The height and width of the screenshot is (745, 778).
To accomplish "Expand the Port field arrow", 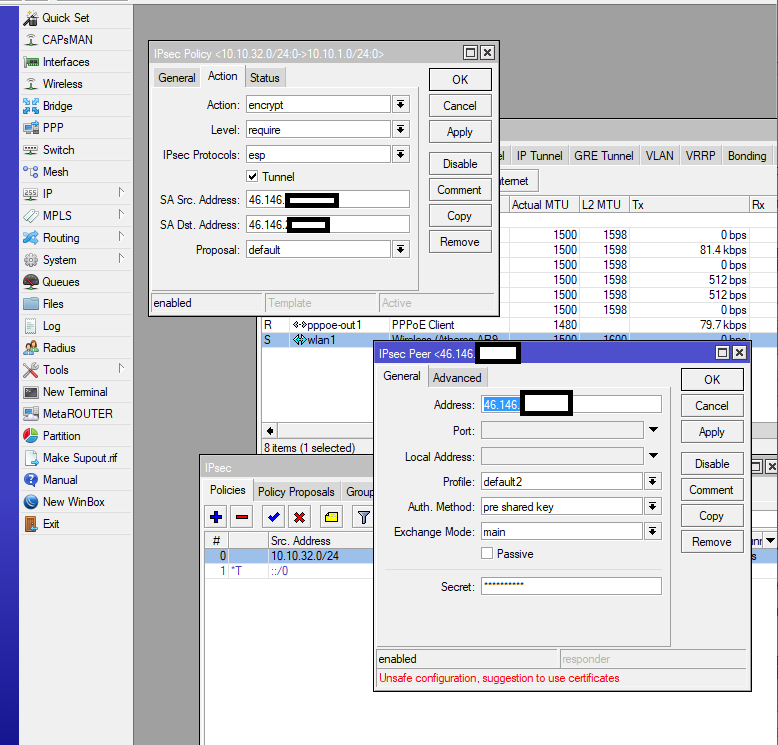I will pyautogui.click(x=653, y=430).
